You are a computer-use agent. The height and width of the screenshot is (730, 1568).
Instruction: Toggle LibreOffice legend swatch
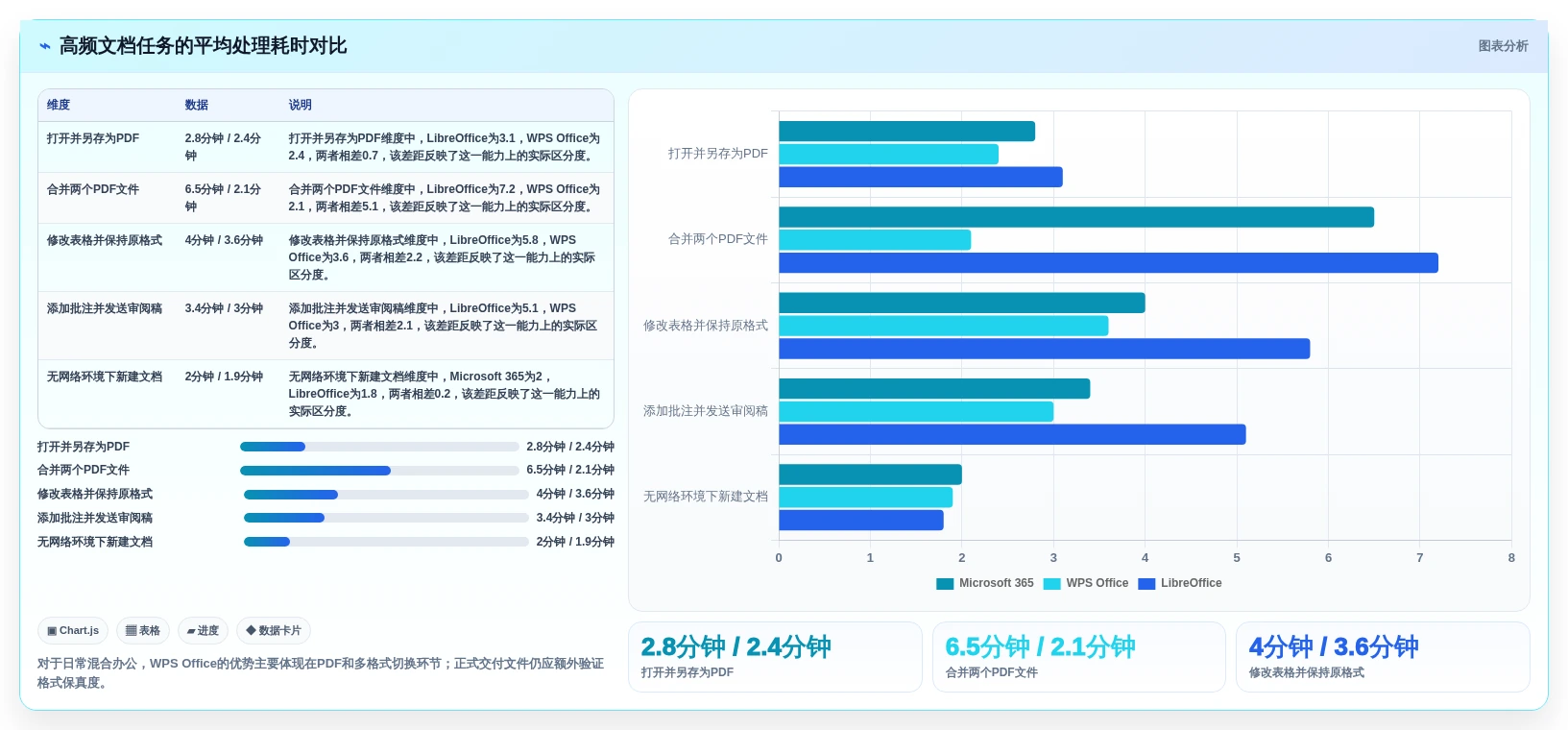(1146, 583)
